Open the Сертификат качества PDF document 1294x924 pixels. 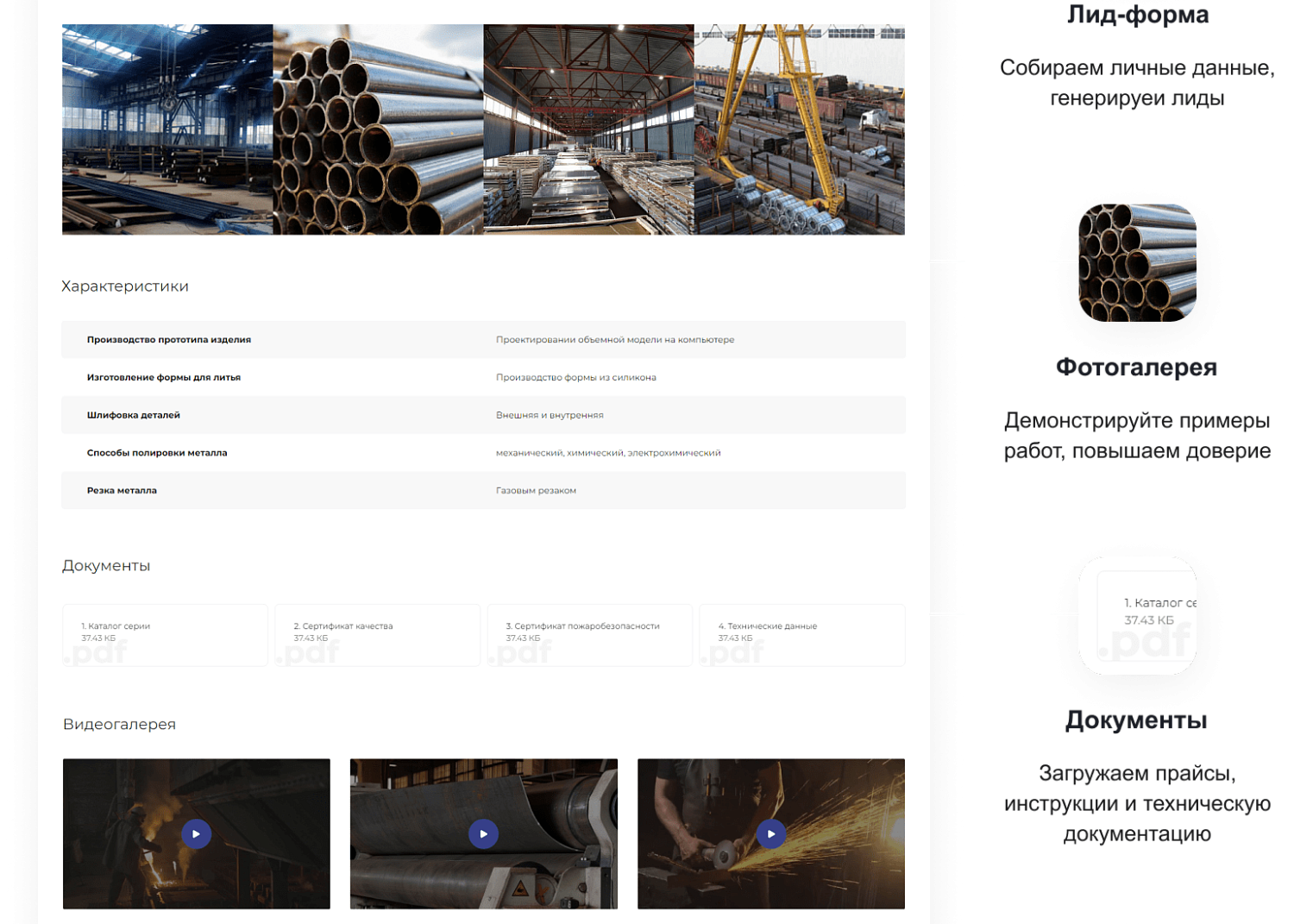pos(377,635)
